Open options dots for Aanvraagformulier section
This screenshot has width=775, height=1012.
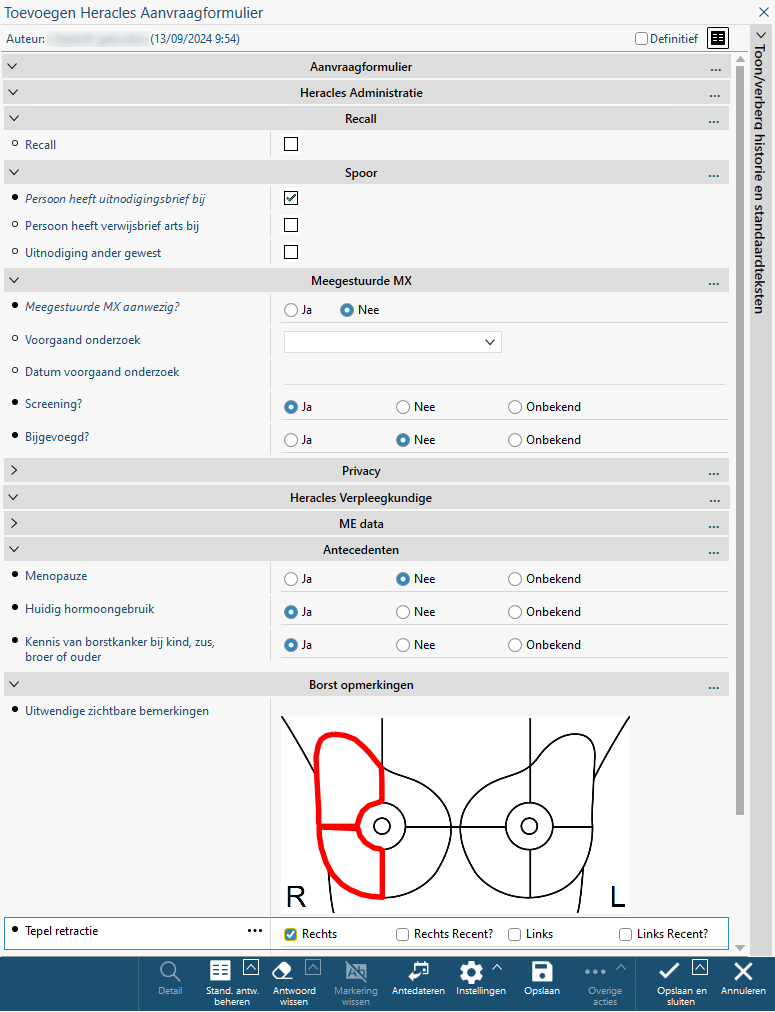click(715, 69)
